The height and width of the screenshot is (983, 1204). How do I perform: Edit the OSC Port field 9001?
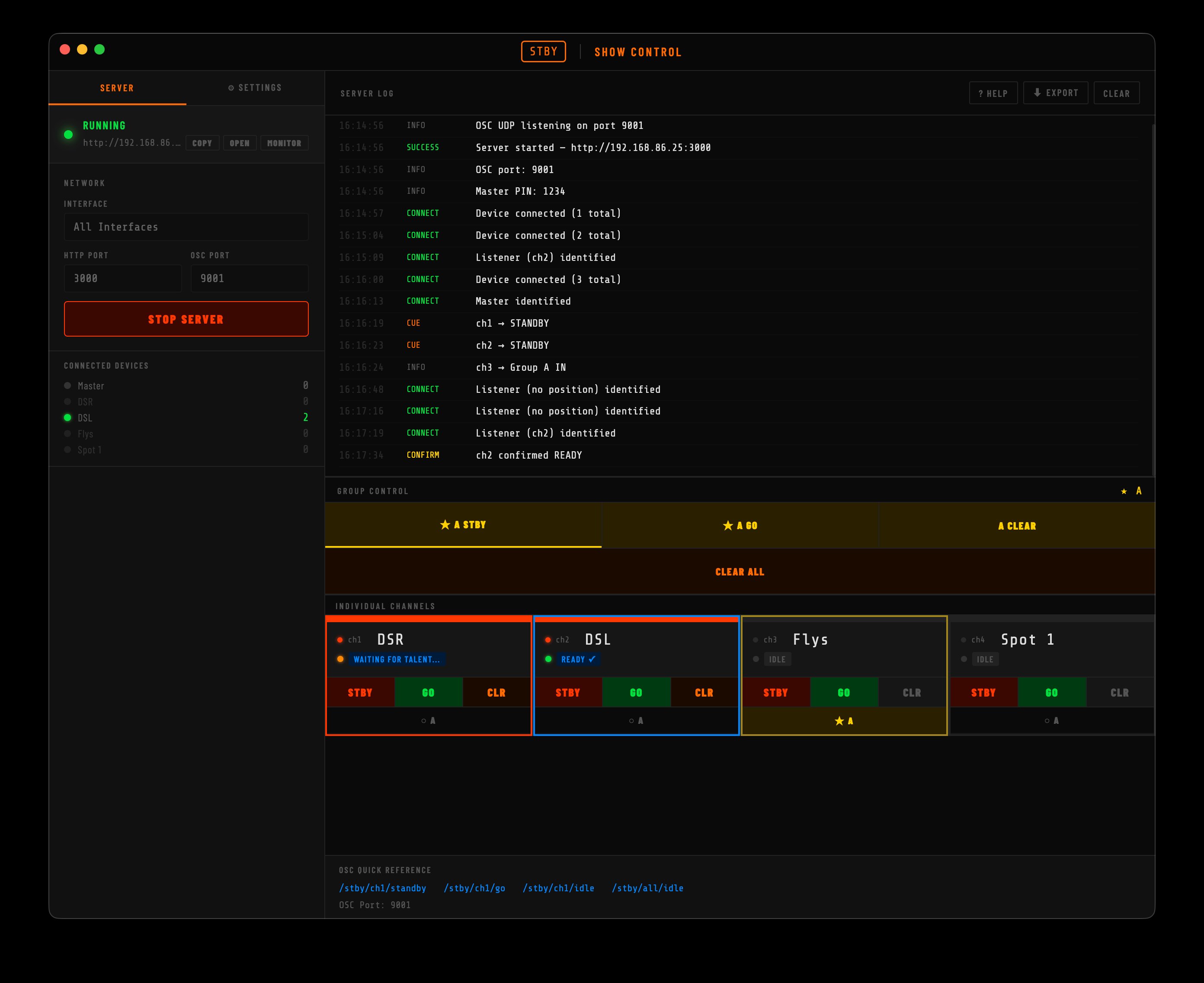click(250, 278)
